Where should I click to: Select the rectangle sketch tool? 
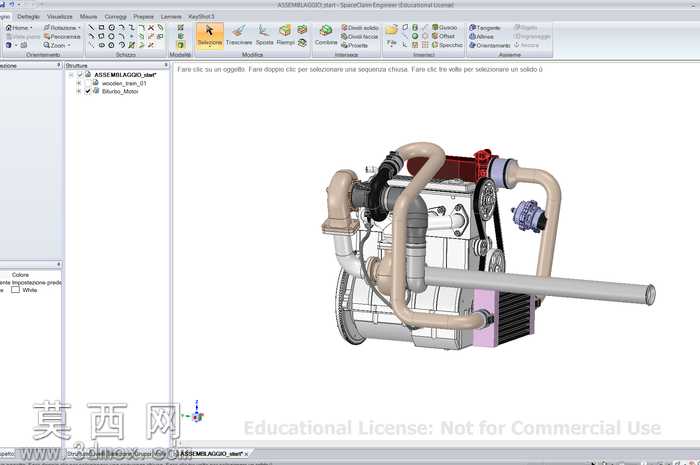click(x=101, y=28)
